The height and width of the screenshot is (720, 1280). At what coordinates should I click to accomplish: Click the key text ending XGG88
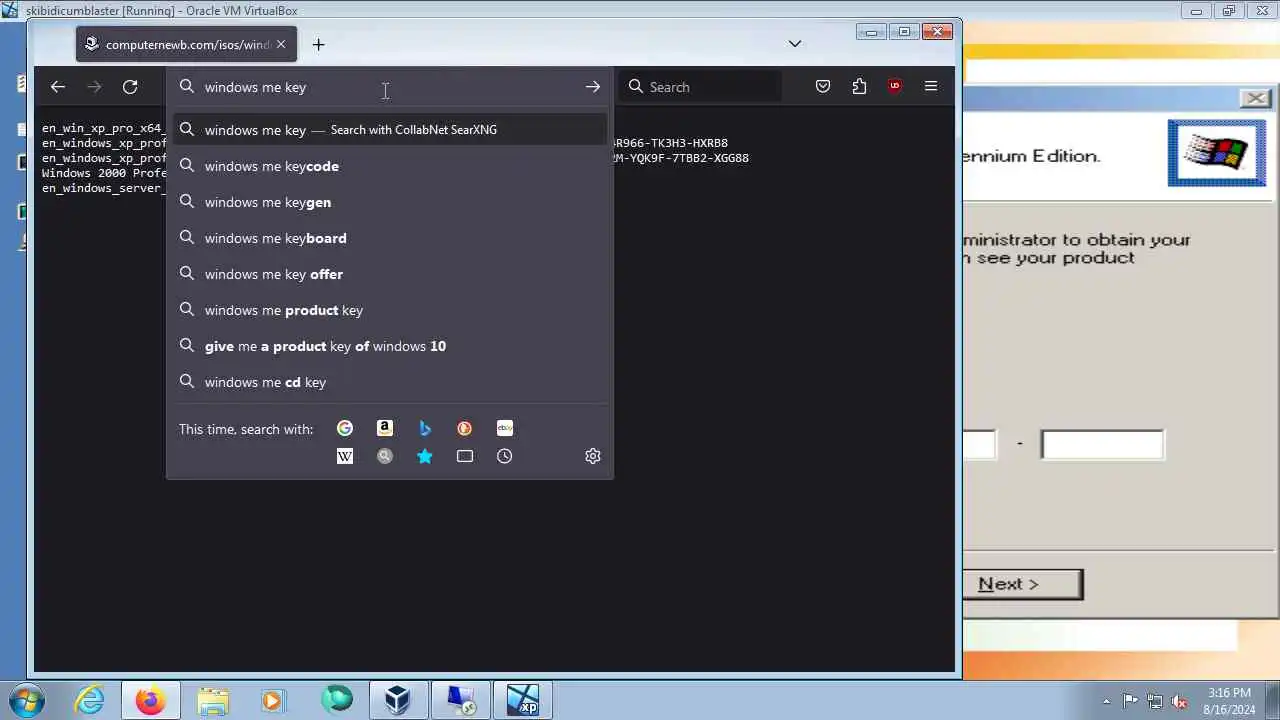[x=680, y=158]
